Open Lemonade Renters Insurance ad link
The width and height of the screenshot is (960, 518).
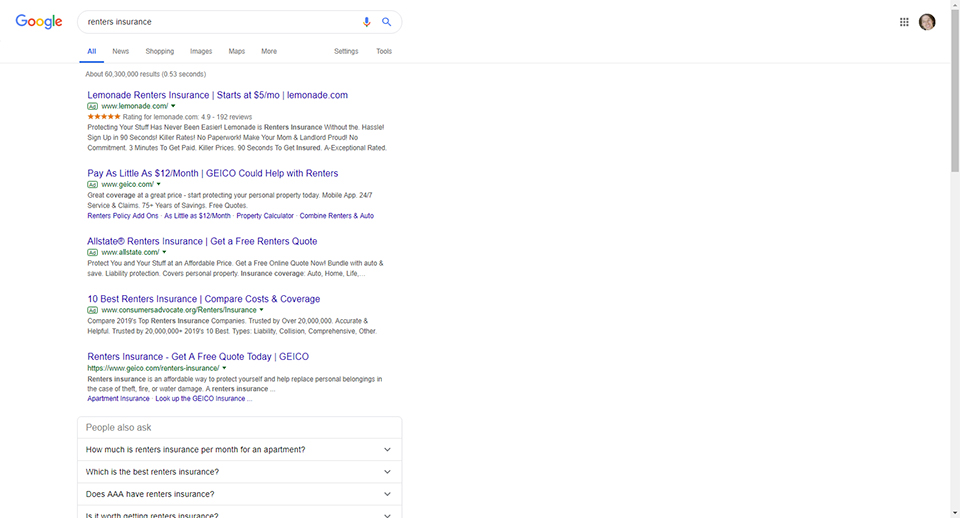(217, 95)
